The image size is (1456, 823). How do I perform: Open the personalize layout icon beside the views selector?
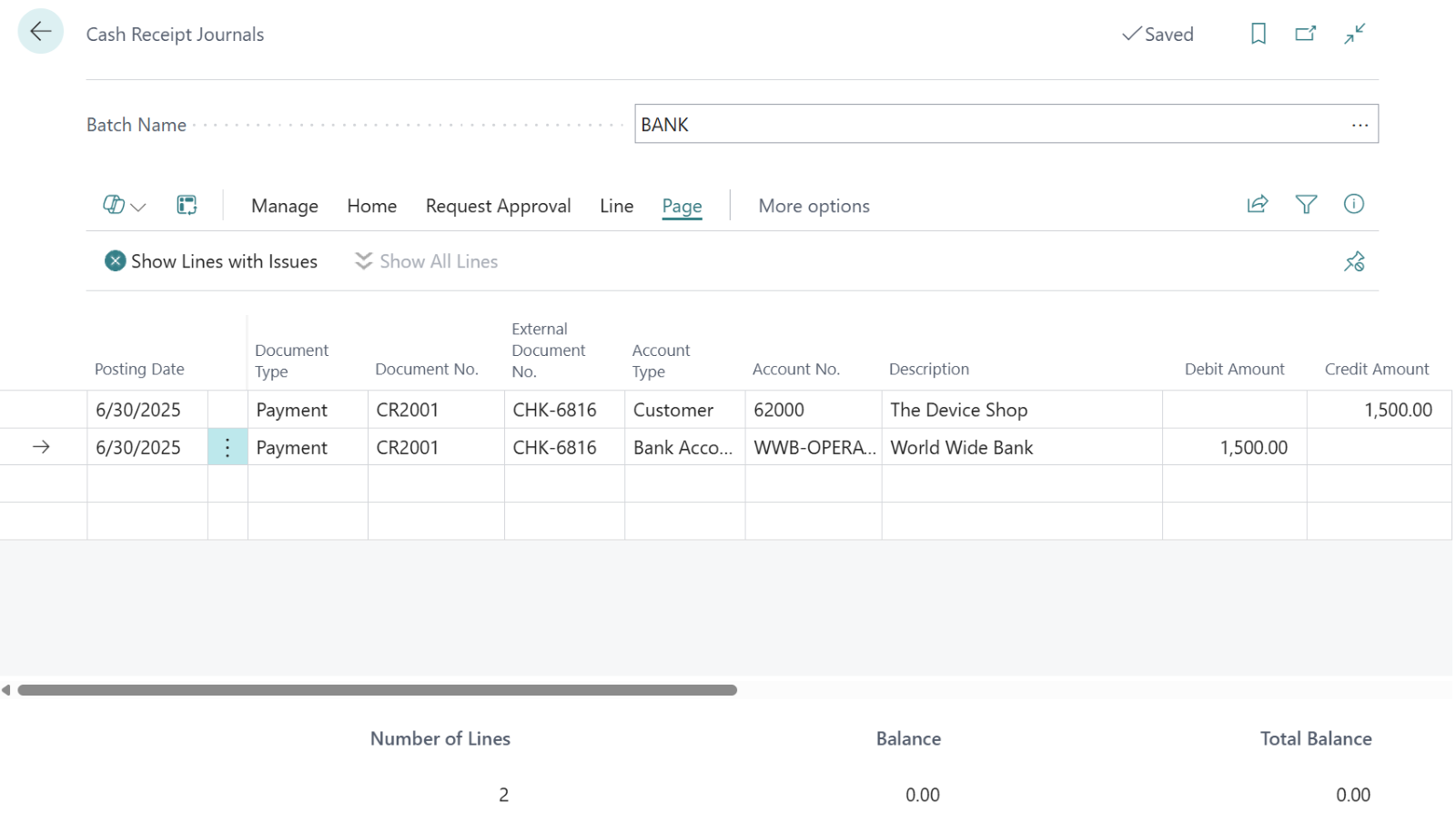click(x=187, y=205)
